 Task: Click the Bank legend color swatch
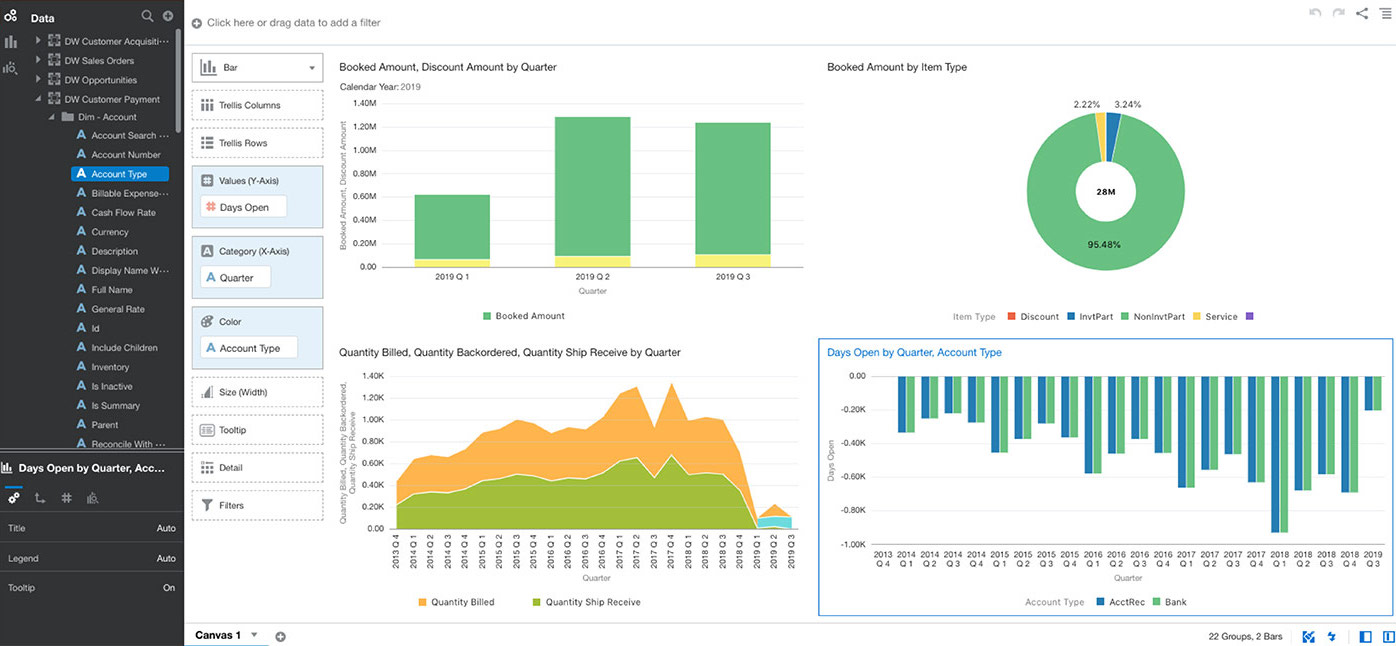1157,602
